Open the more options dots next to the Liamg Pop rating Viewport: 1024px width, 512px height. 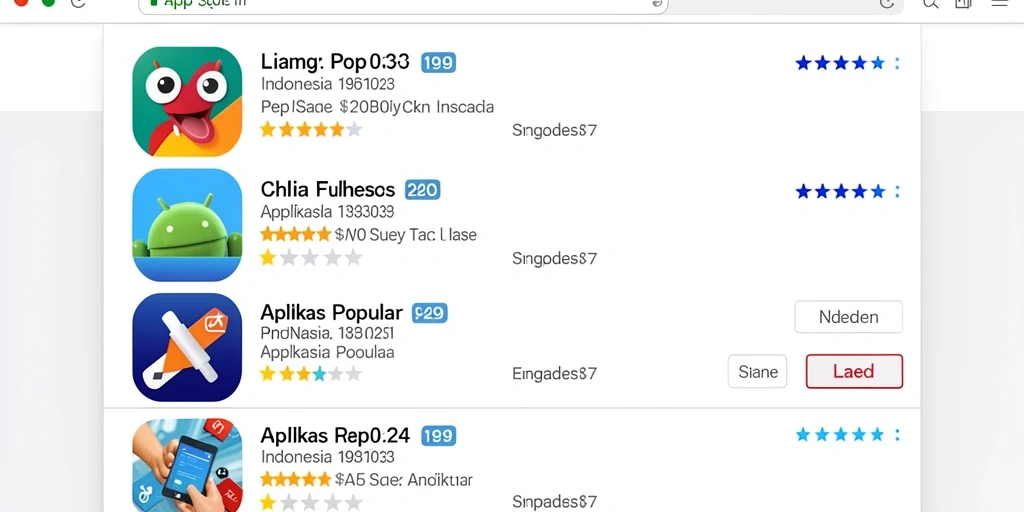[x=897, y=63]
